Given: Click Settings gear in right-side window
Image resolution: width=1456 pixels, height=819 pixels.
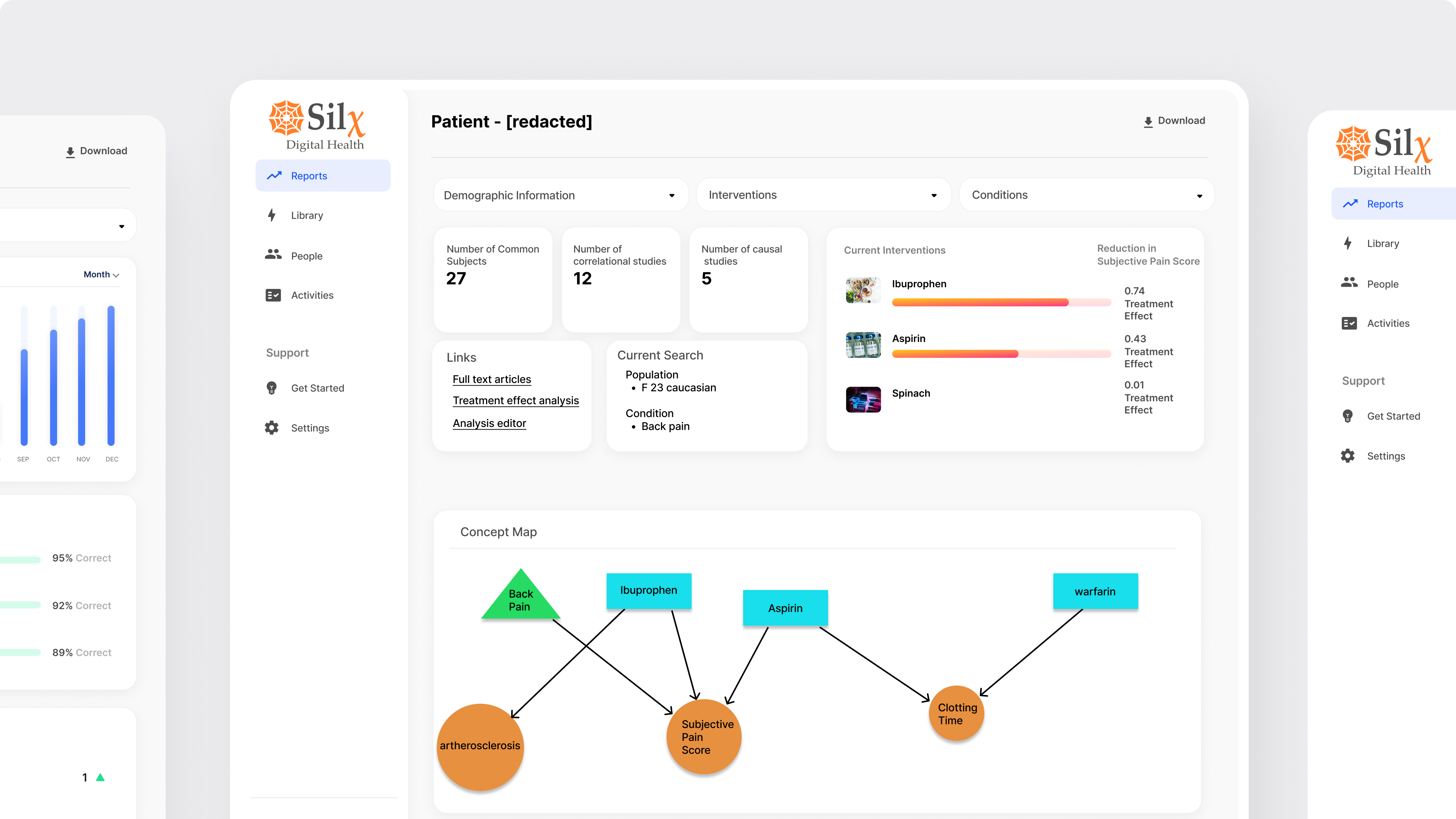Looking at the screenshot, I should click(x=1348, y=456).
